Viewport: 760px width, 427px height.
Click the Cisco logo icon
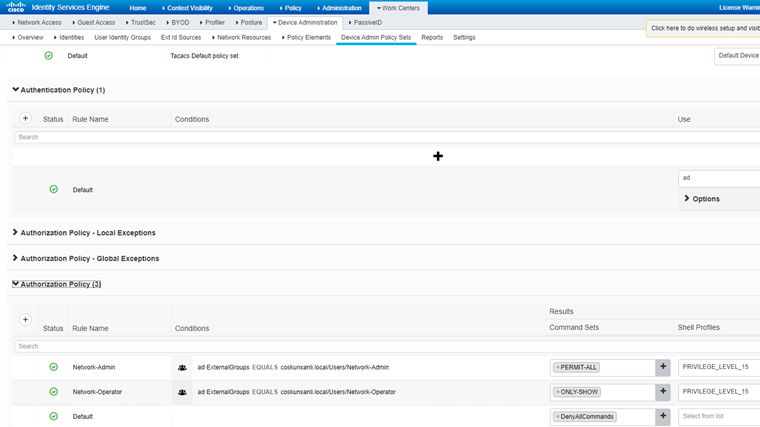tap(16, 7)
